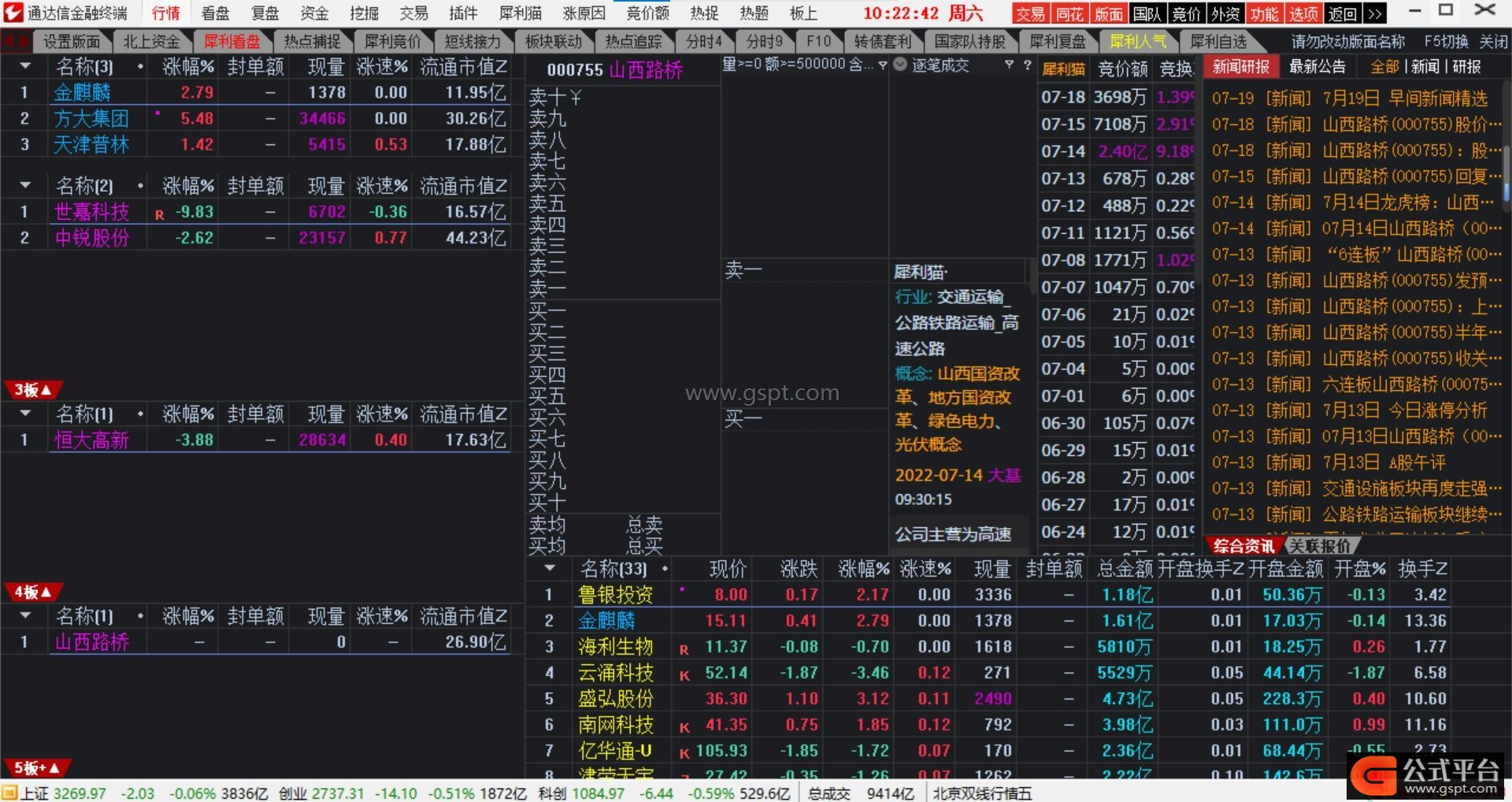The height and width of the screenshot is (802, 1512).
Task: Open filter icon next to 量>=0 额>=500000
Action: pos(883,65)
